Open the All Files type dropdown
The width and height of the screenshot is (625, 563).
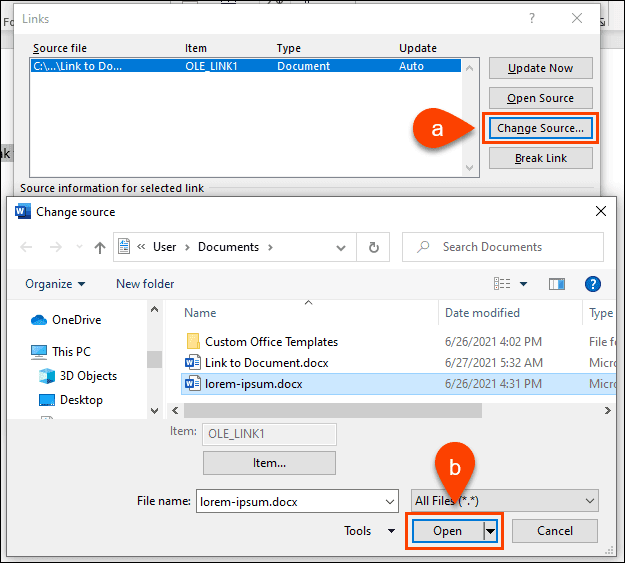coord(504,501)
